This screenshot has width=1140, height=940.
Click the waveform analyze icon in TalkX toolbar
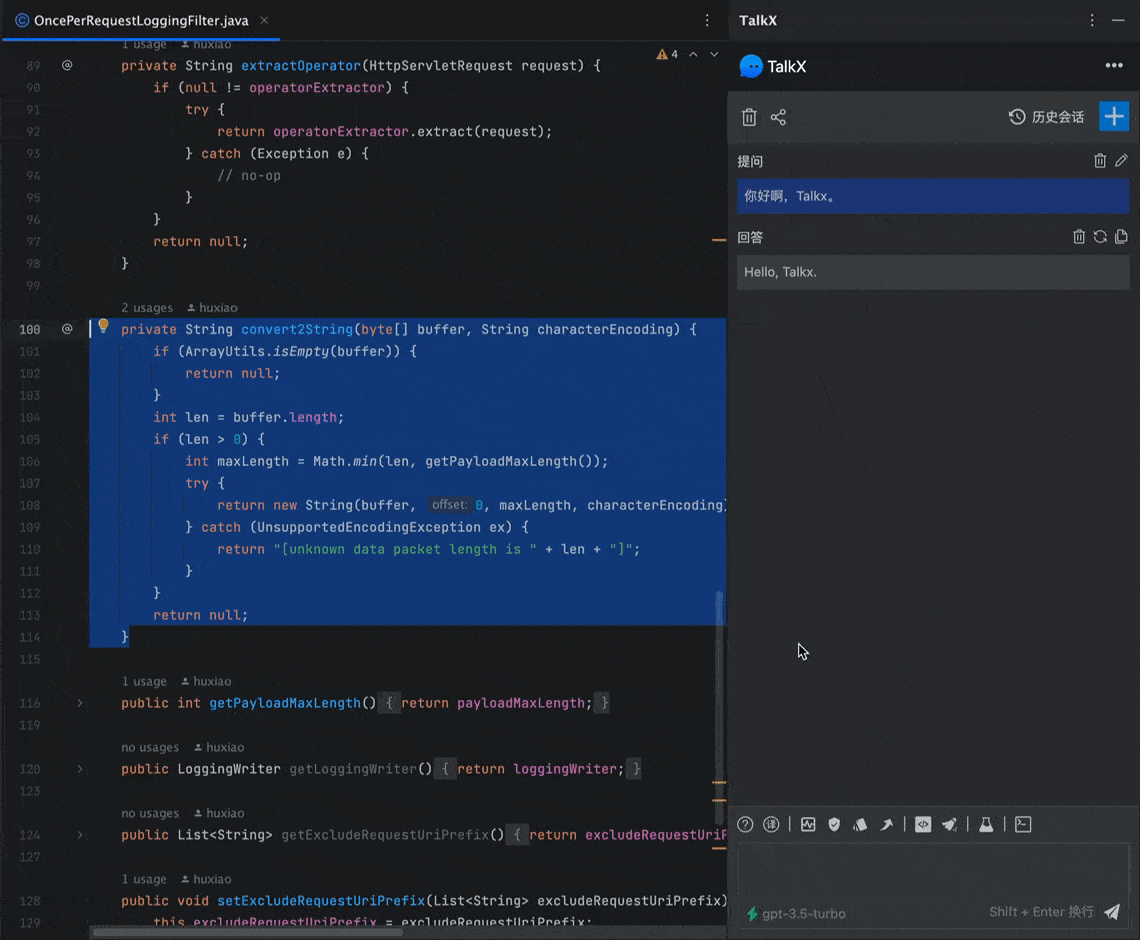coord(808,824)
